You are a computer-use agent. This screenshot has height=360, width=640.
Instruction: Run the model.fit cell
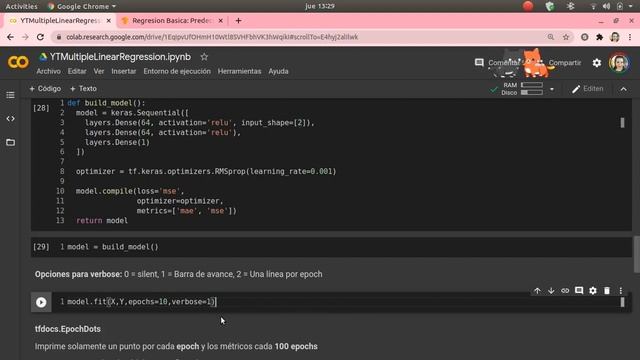41,302
